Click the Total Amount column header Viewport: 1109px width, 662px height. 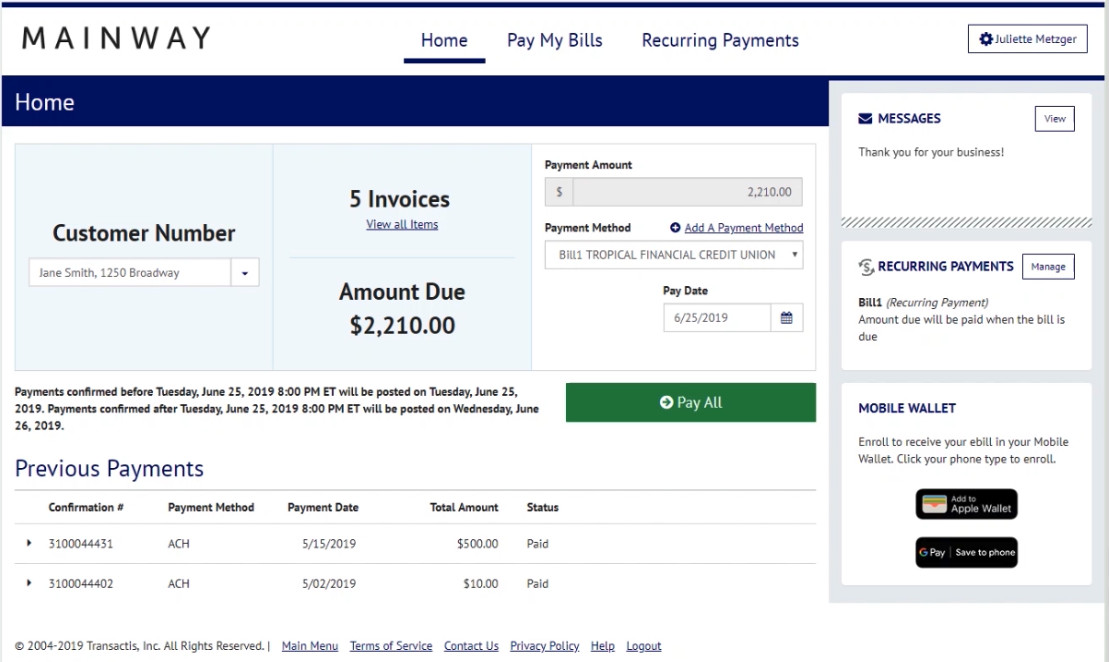click(464, 507)
